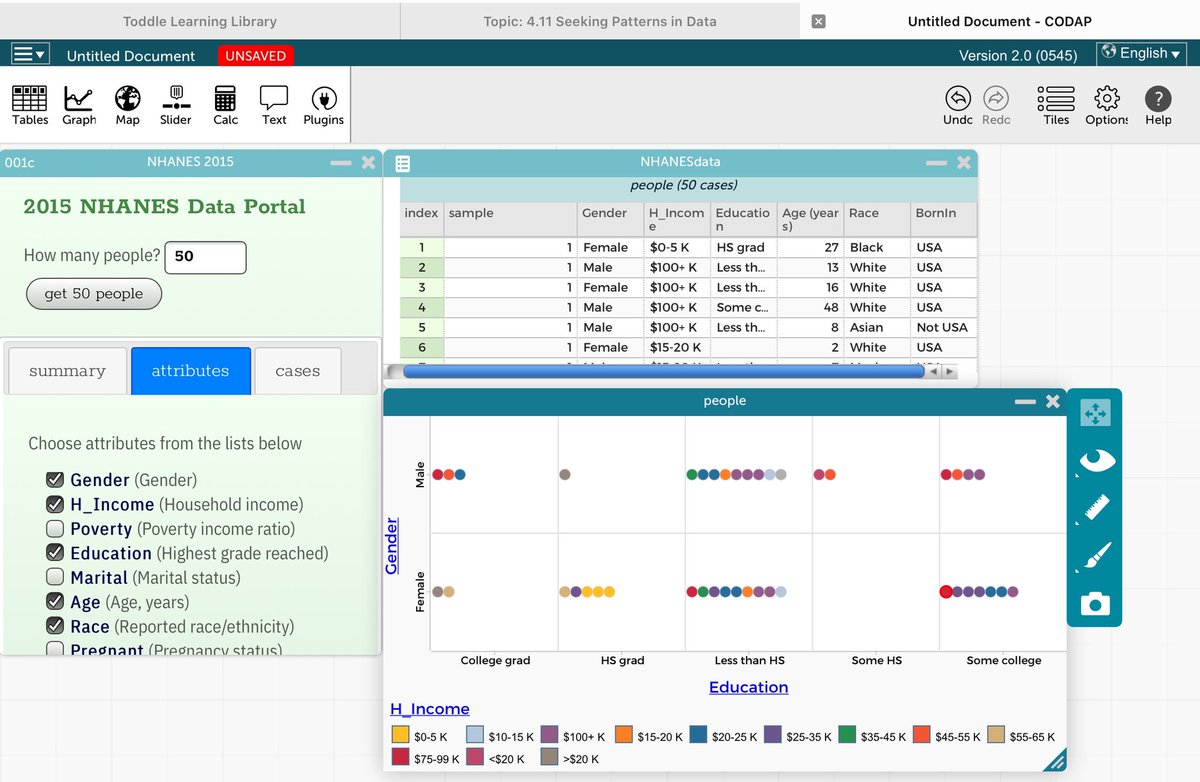Close the browser tab with X icon
This screenshot has width=1200, height=782.
point(818,21)
